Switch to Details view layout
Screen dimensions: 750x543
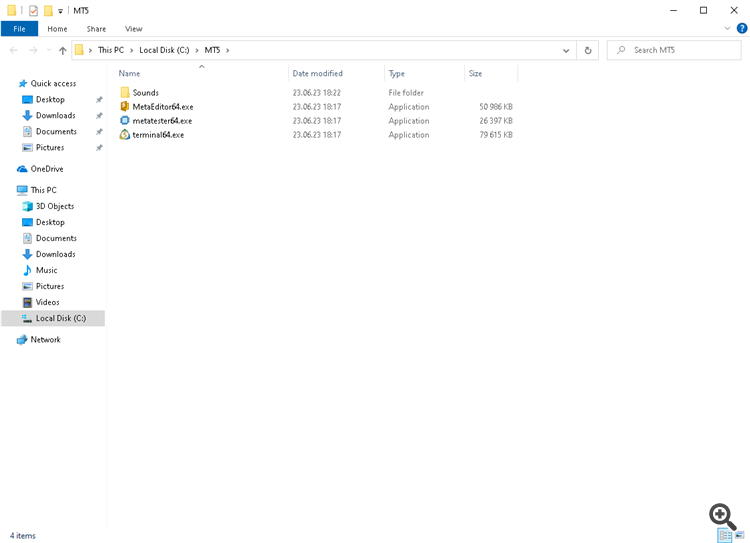[x=725, y=536]
